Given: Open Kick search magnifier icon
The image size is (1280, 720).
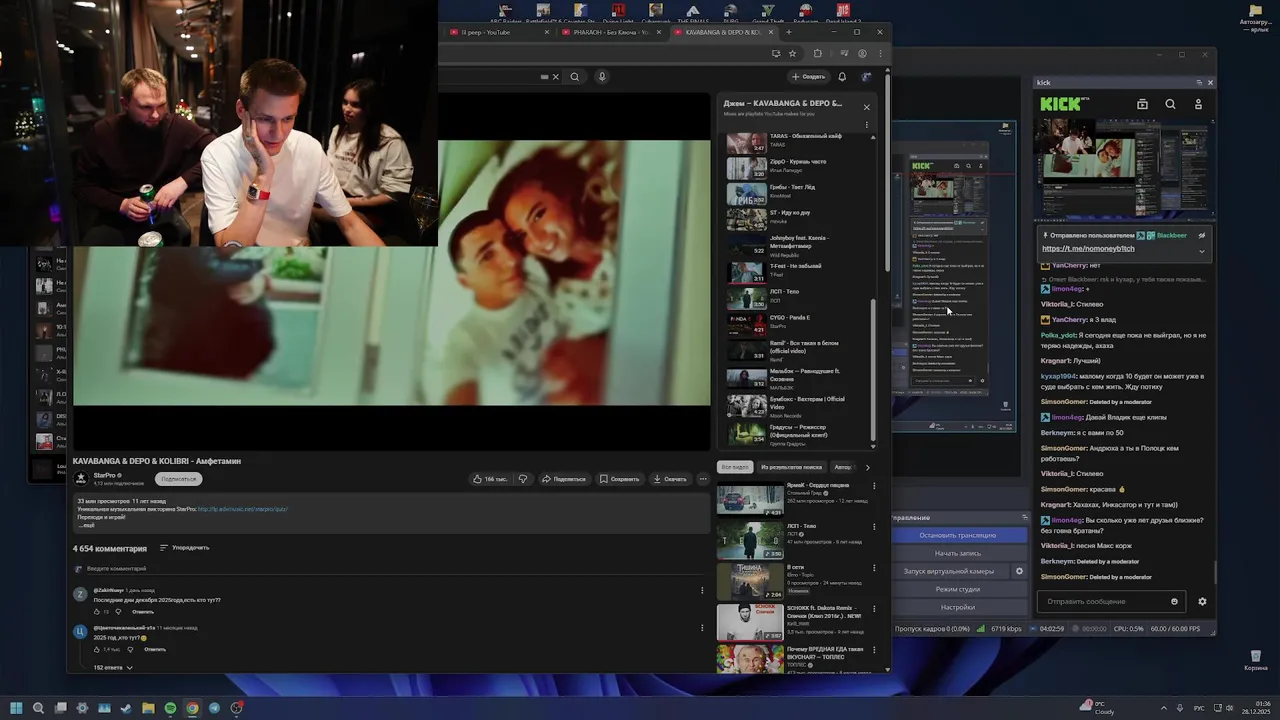Looking at the screenshot, I should click(x=1170, y=104).
